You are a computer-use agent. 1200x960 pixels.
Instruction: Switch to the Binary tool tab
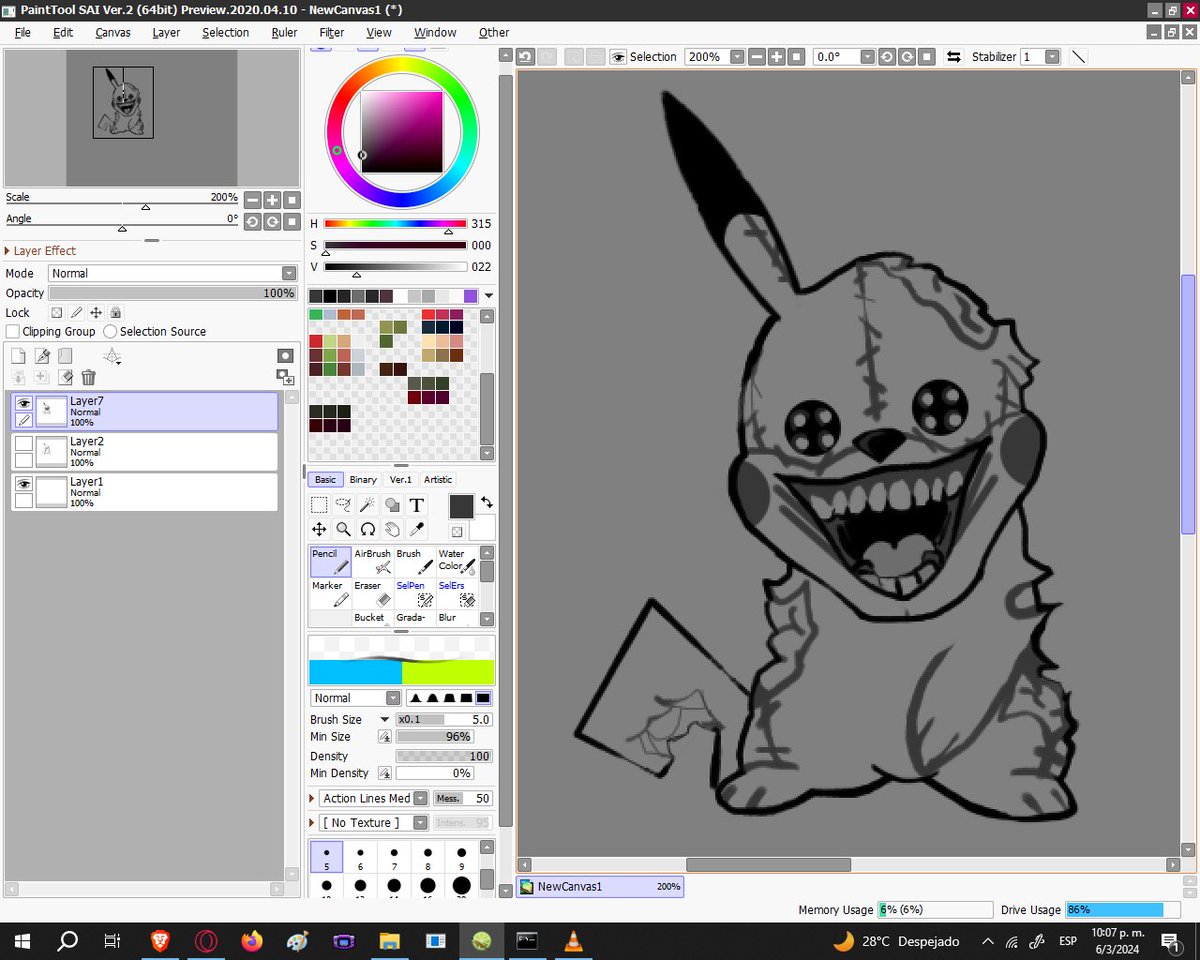point(363,479)
